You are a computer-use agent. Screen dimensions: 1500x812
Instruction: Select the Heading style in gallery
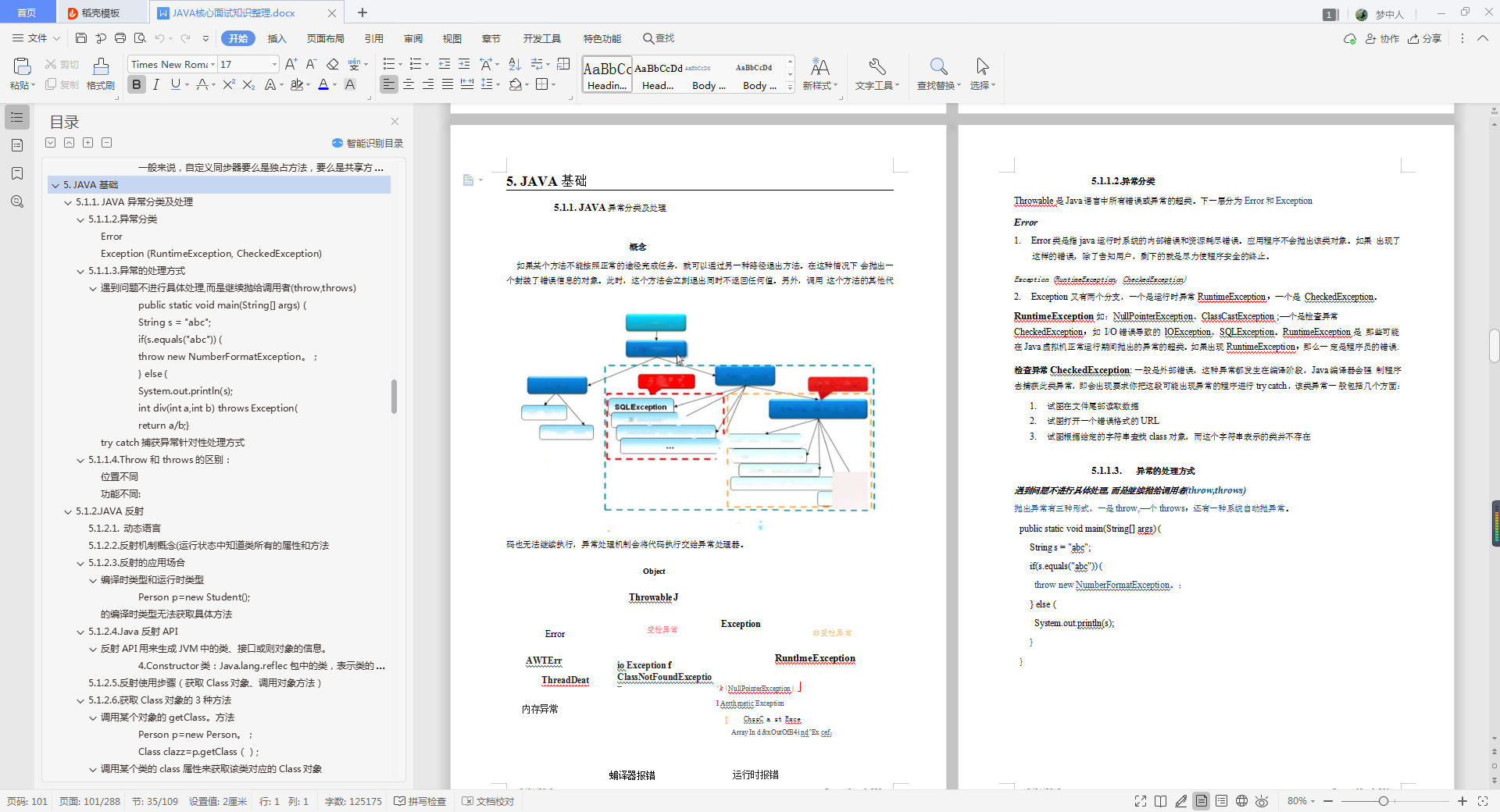point(607,75)
